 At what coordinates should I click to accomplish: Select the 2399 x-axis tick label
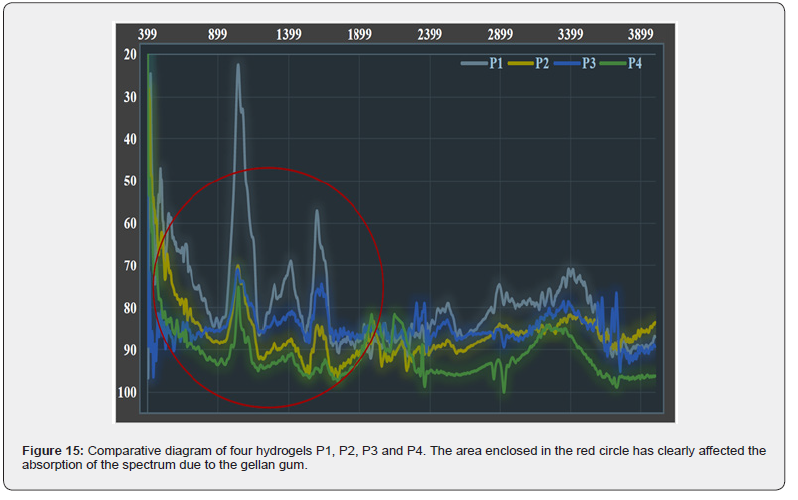tap(430, 34)
